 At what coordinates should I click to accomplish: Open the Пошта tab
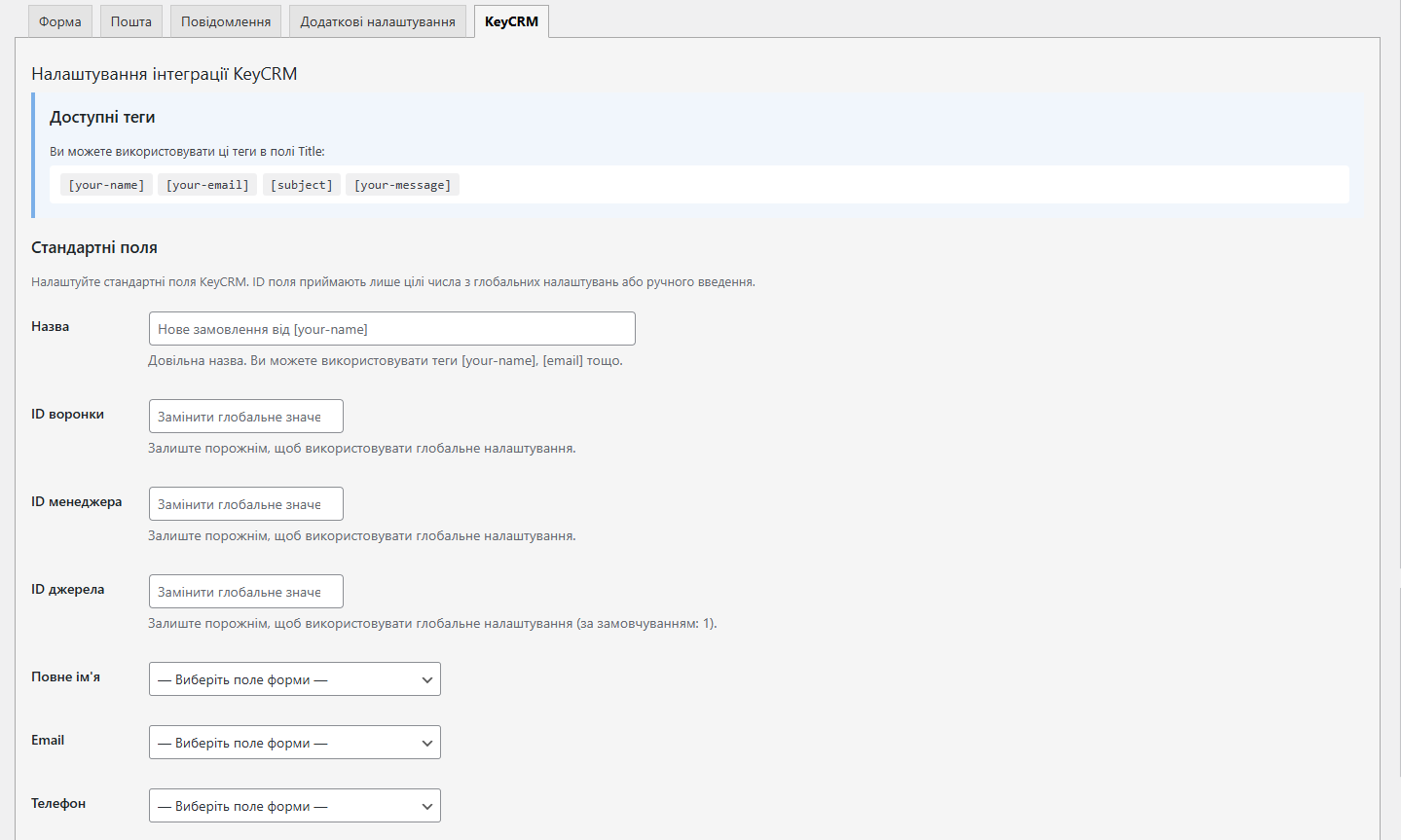coord(130,21)
